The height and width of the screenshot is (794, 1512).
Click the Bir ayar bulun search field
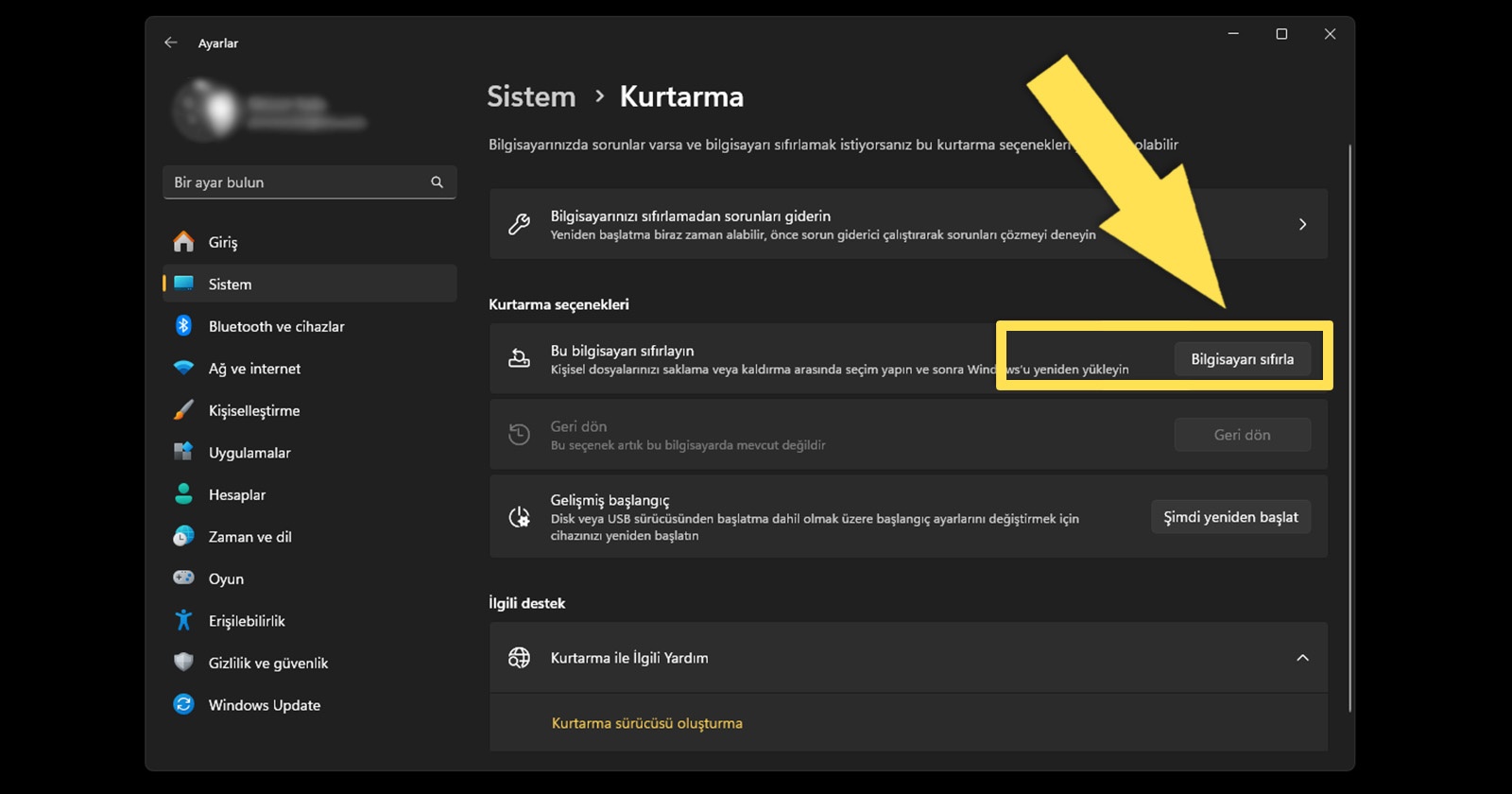tap(310, 182)
